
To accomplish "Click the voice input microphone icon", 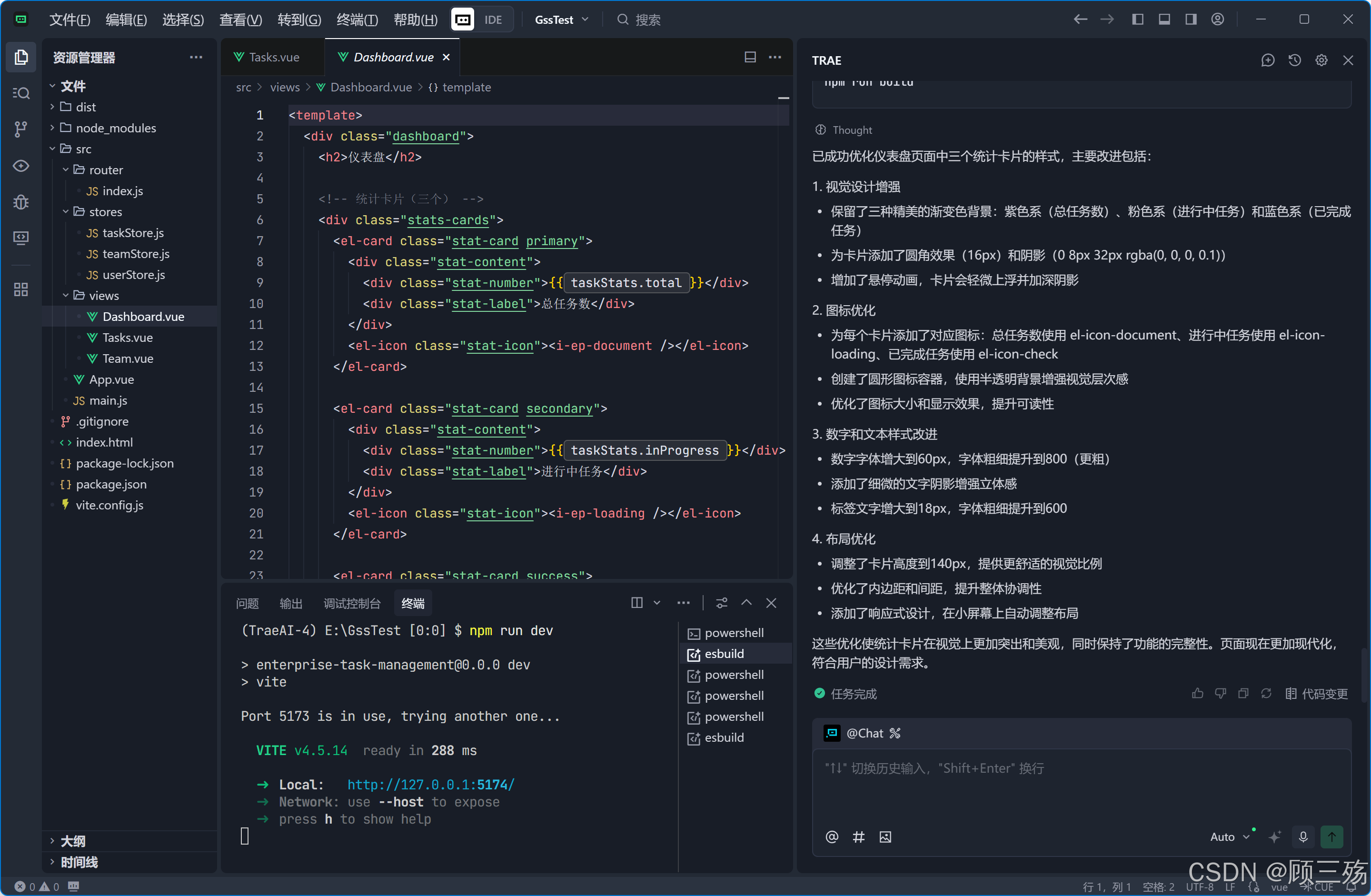I will (1303, 836).
